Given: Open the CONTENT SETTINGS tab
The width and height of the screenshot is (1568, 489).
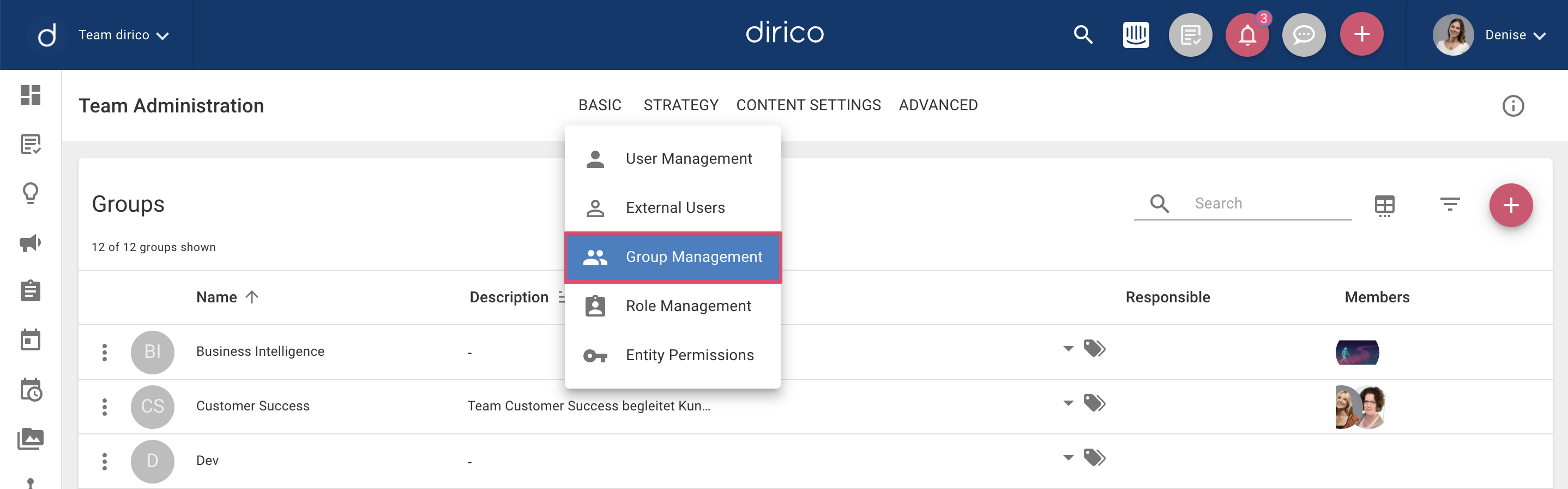Looking at the screenshot, I should point(809,105).
